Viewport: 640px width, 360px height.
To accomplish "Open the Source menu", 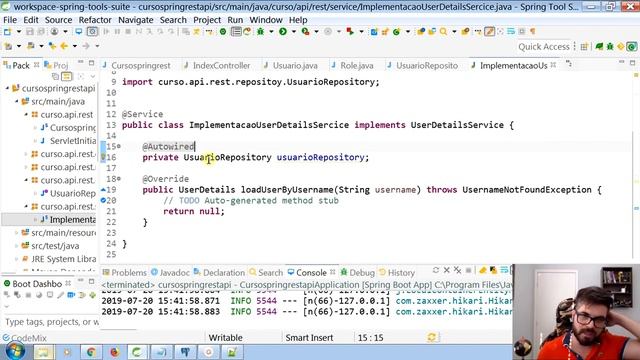I will [58, 20].
